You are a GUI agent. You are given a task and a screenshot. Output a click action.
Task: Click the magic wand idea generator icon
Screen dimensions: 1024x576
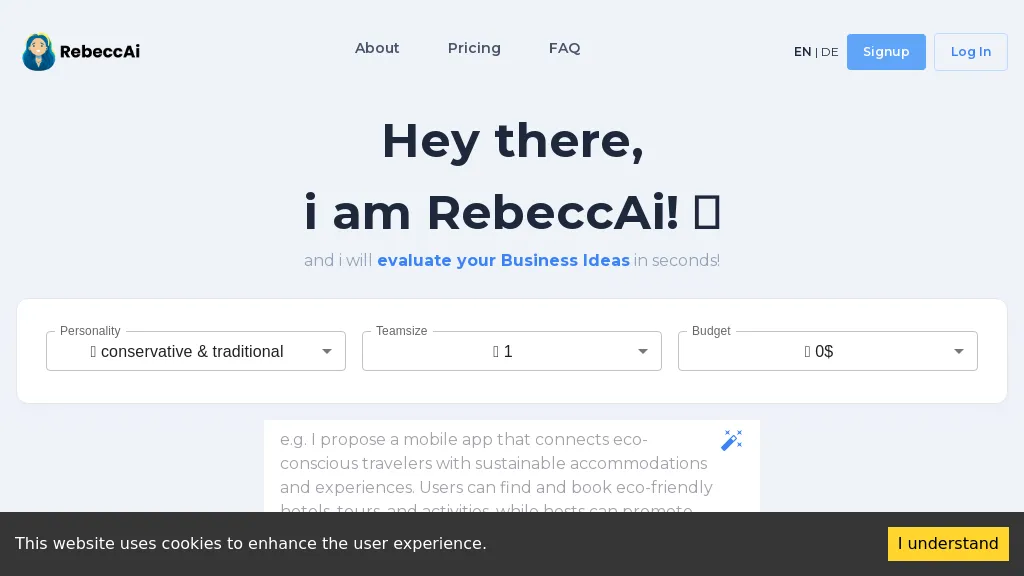tap(732, 440)
